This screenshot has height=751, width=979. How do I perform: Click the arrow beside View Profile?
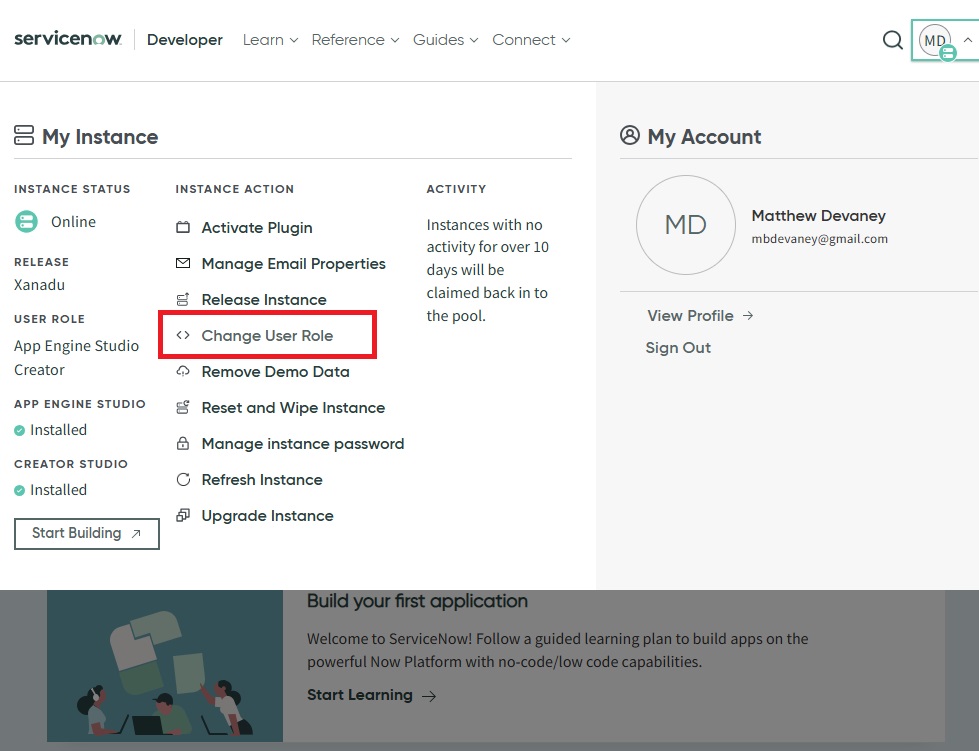coord(748,316)
